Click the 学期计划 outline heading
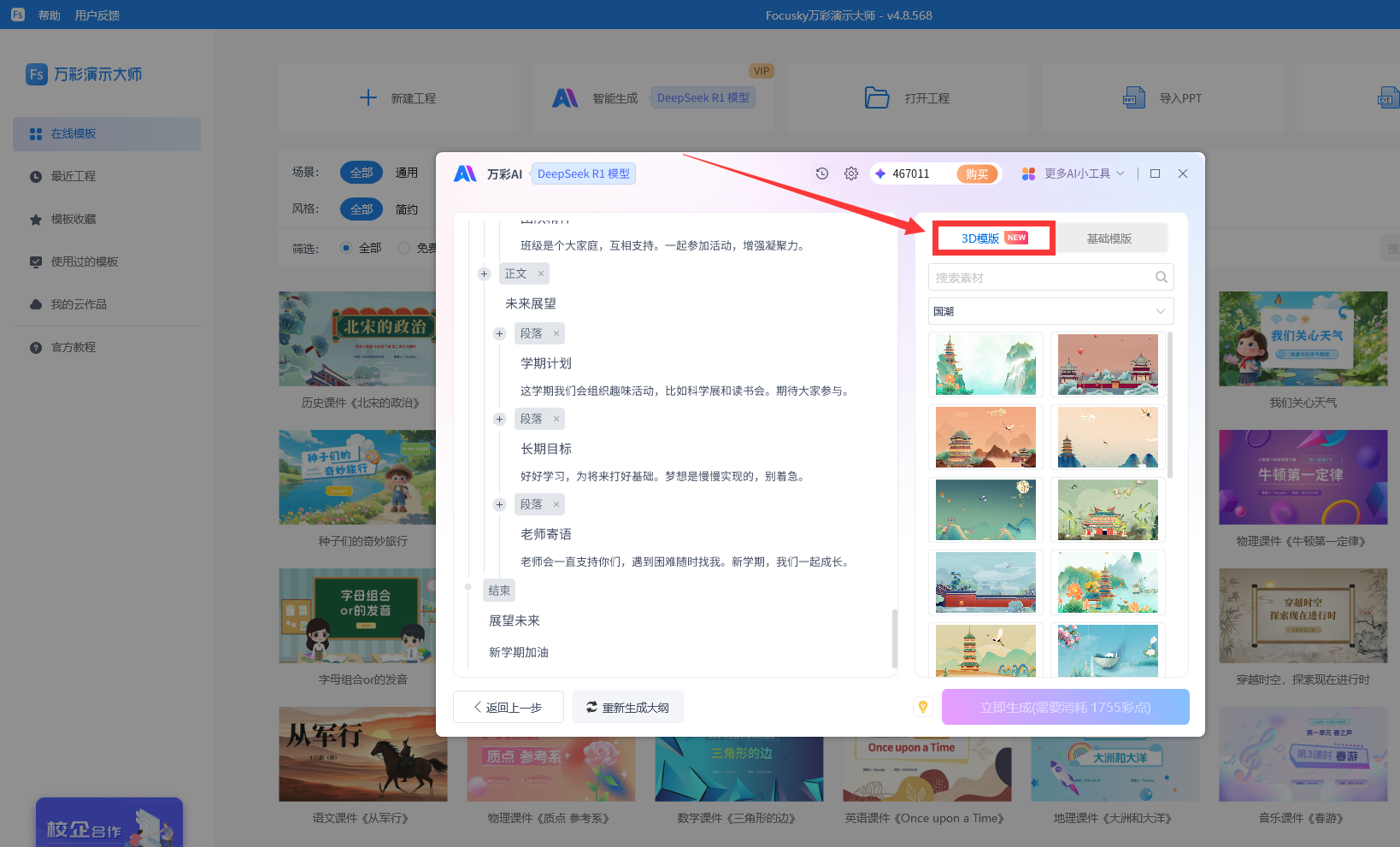 546,363
